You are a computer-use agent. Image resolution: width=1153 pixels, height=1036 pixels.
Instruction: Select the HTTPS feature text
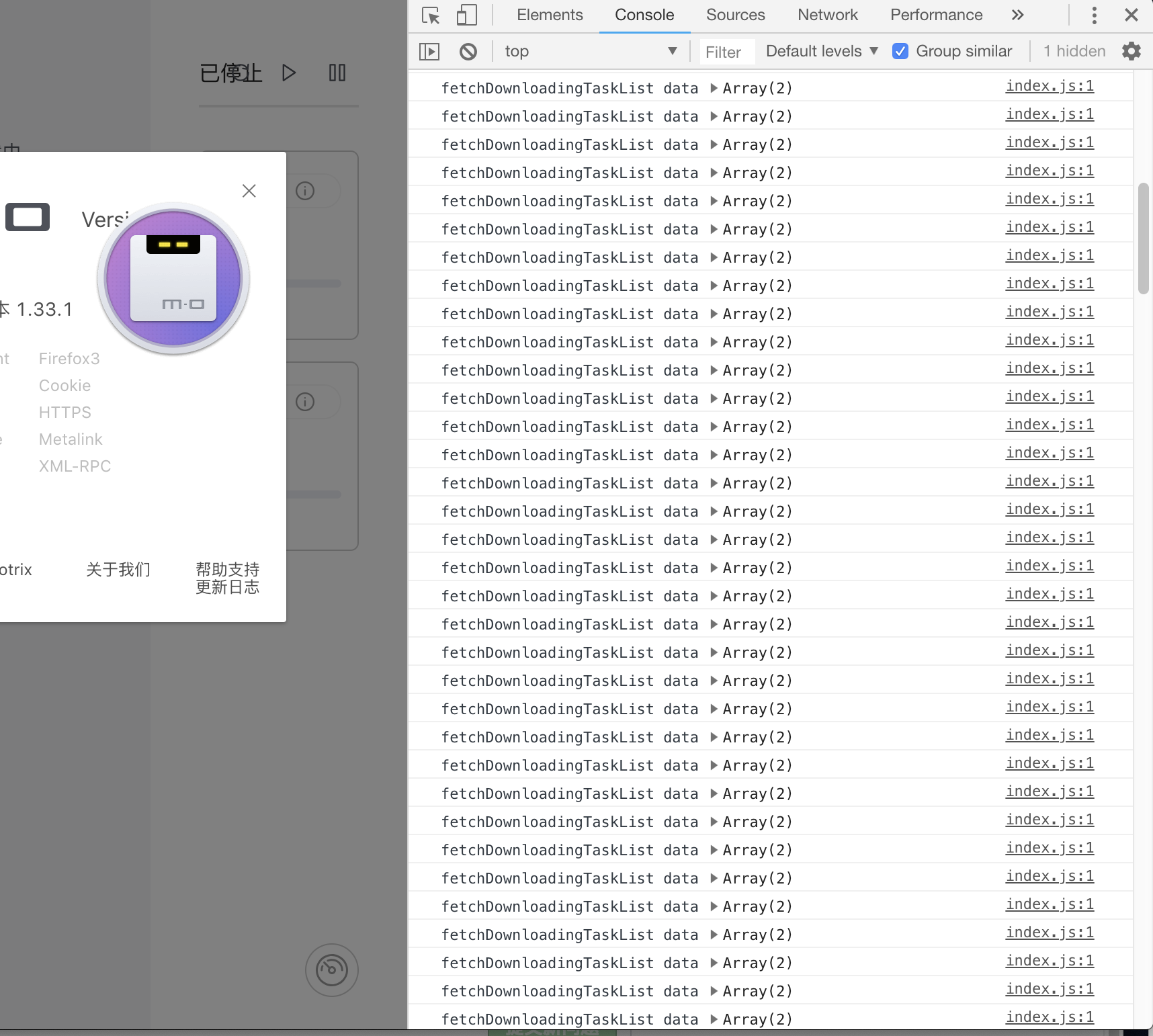(65, 413)
